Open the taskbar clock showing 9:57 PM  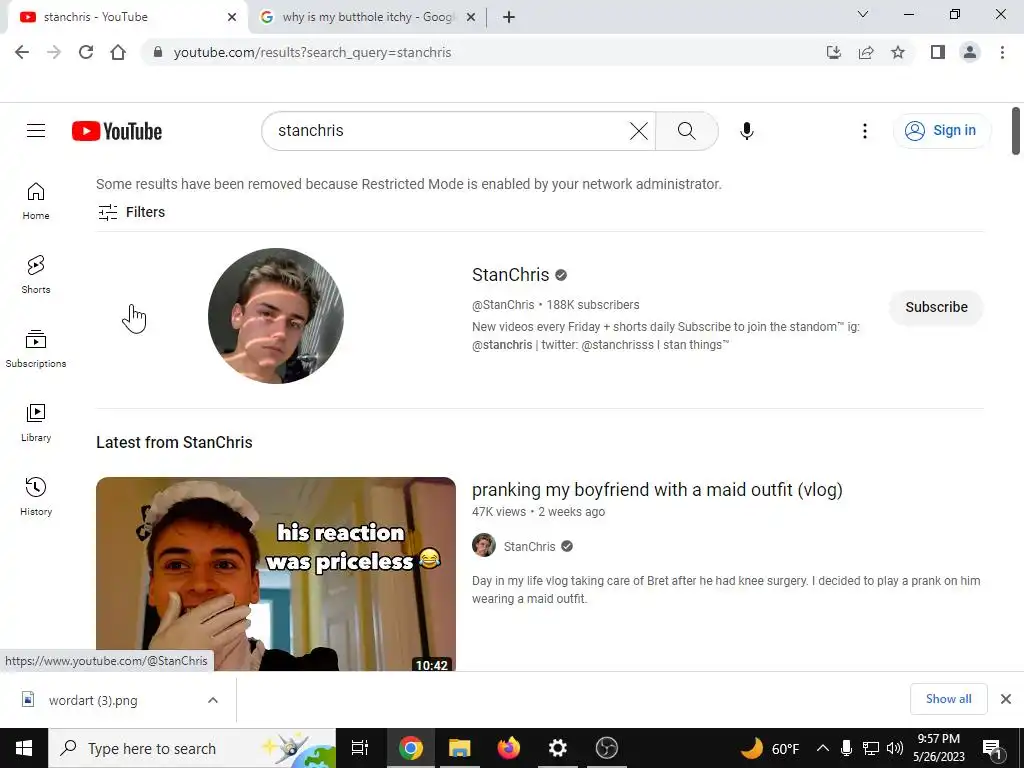(938, 748)
